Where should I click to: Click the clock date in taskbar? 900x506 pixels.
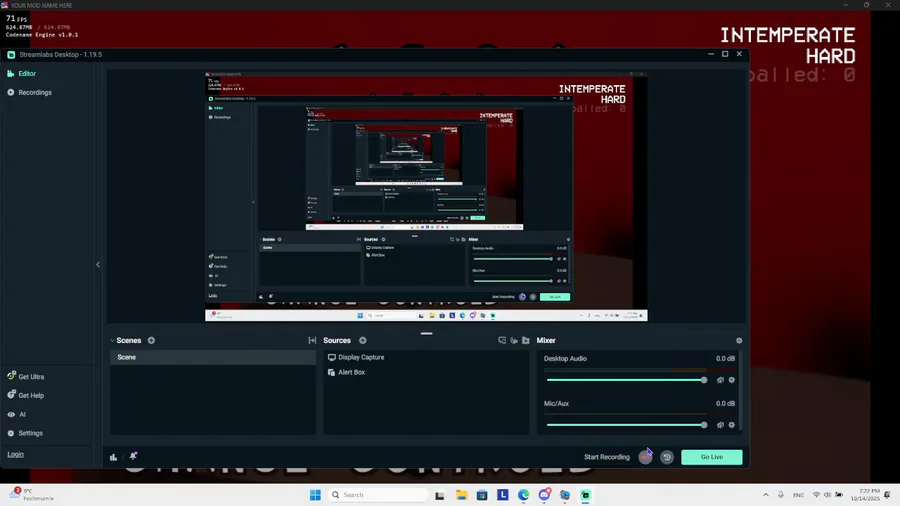865,495
